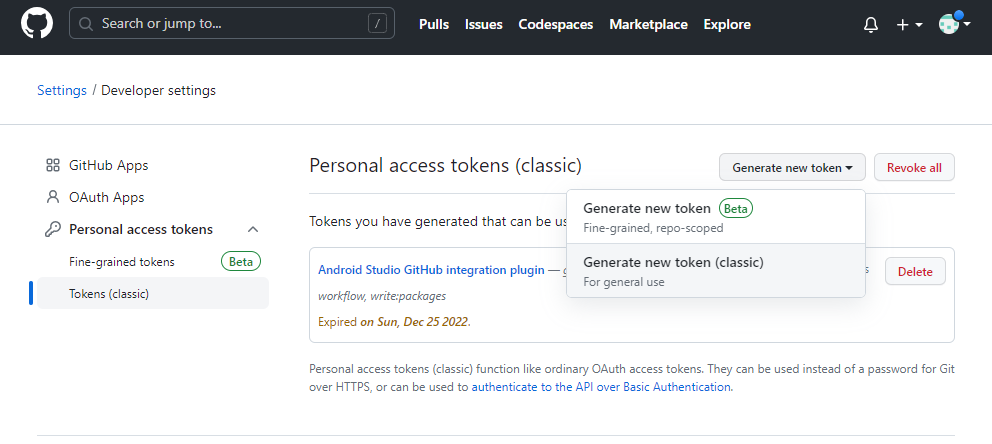Screen dimensions: 992x444
Task: Open Codespaces from the header
Action: [x=555, y=25]
